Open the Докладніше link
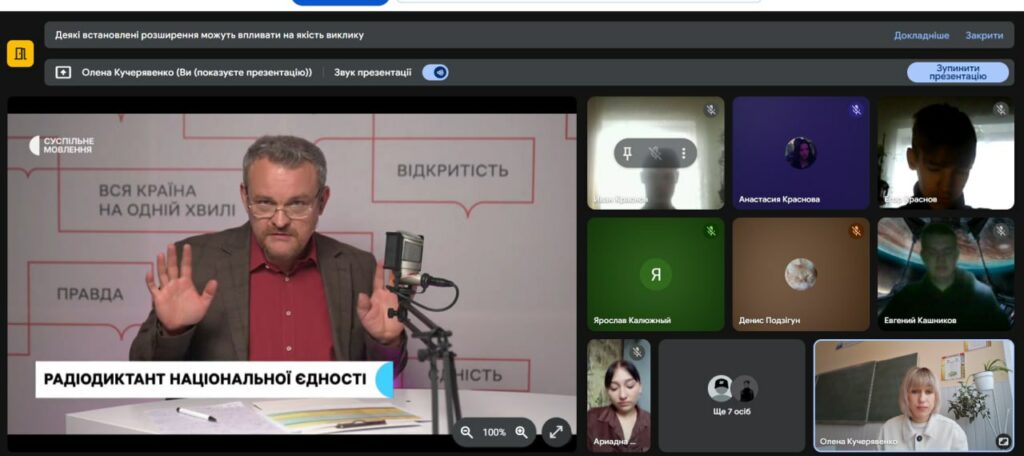The width and height of the screenshot is (1024, 456). 921,35
